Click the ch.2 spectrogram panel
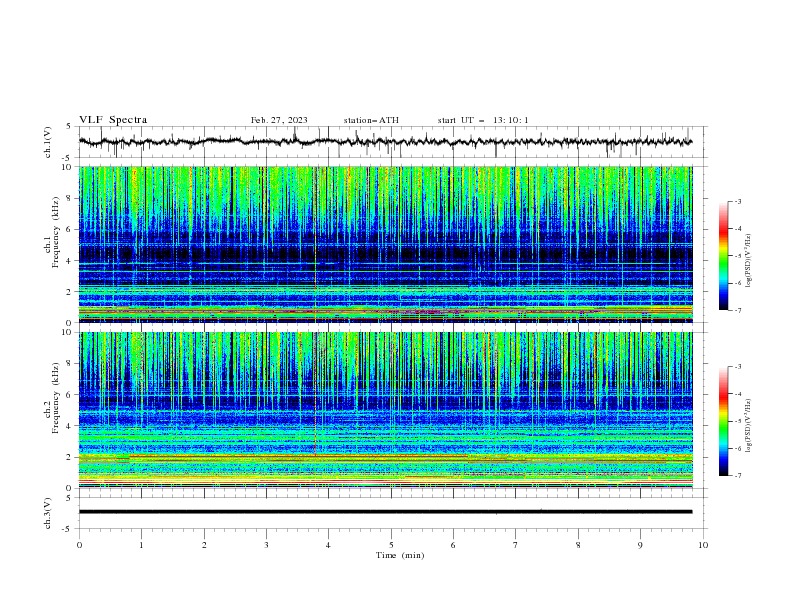792x612 pixels. tap(386, 410)
